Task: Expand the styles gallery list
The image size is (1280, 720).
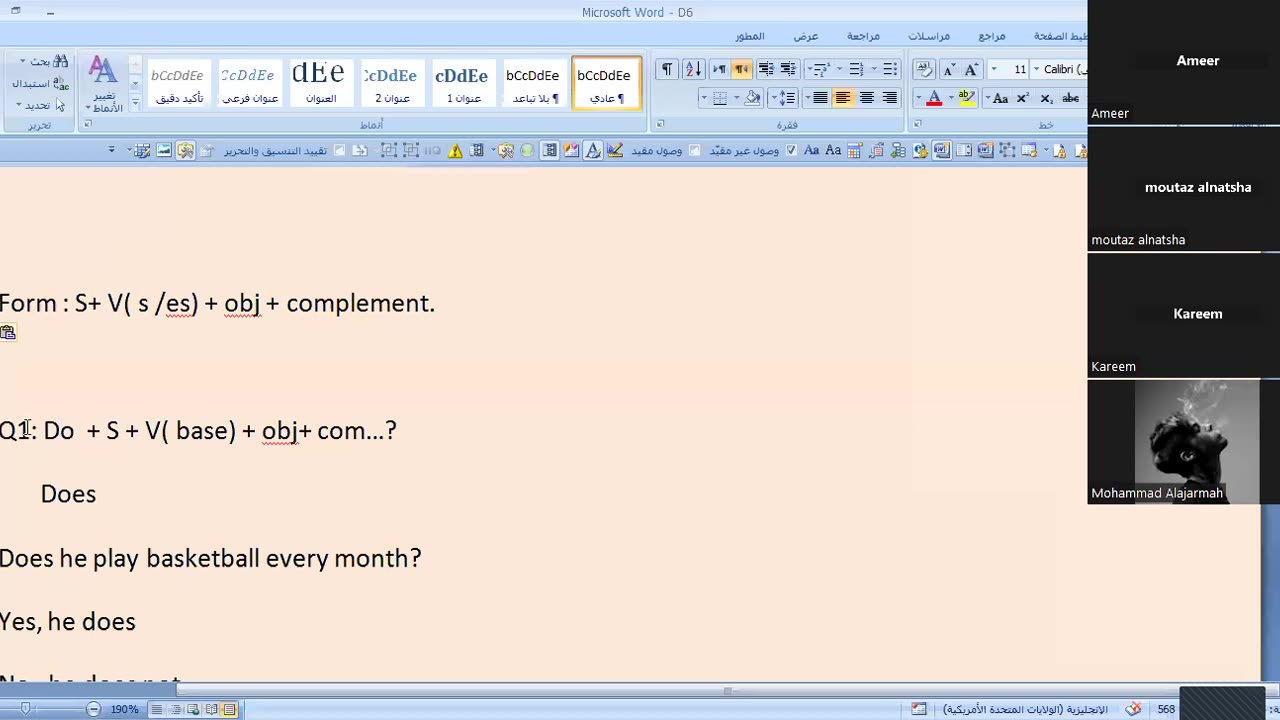Action: point(135,102)
